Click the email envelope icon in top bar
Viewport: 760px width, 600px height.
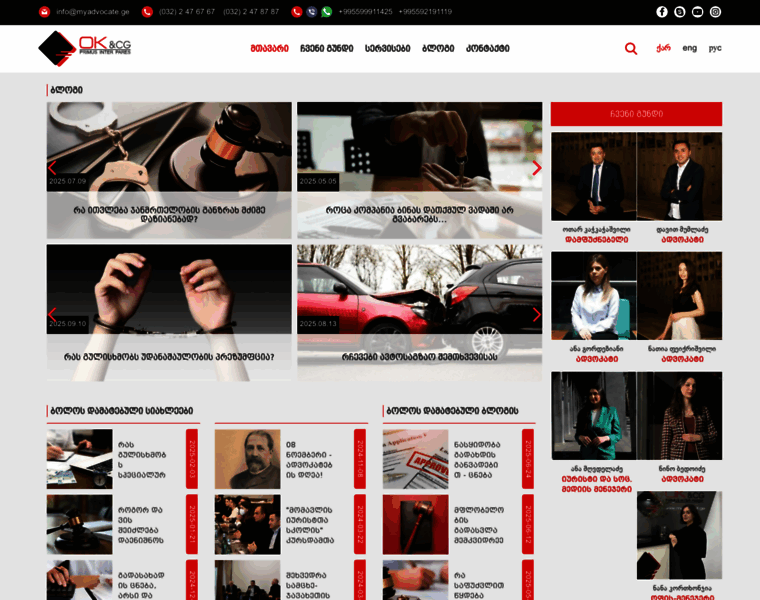pos(45,12)
